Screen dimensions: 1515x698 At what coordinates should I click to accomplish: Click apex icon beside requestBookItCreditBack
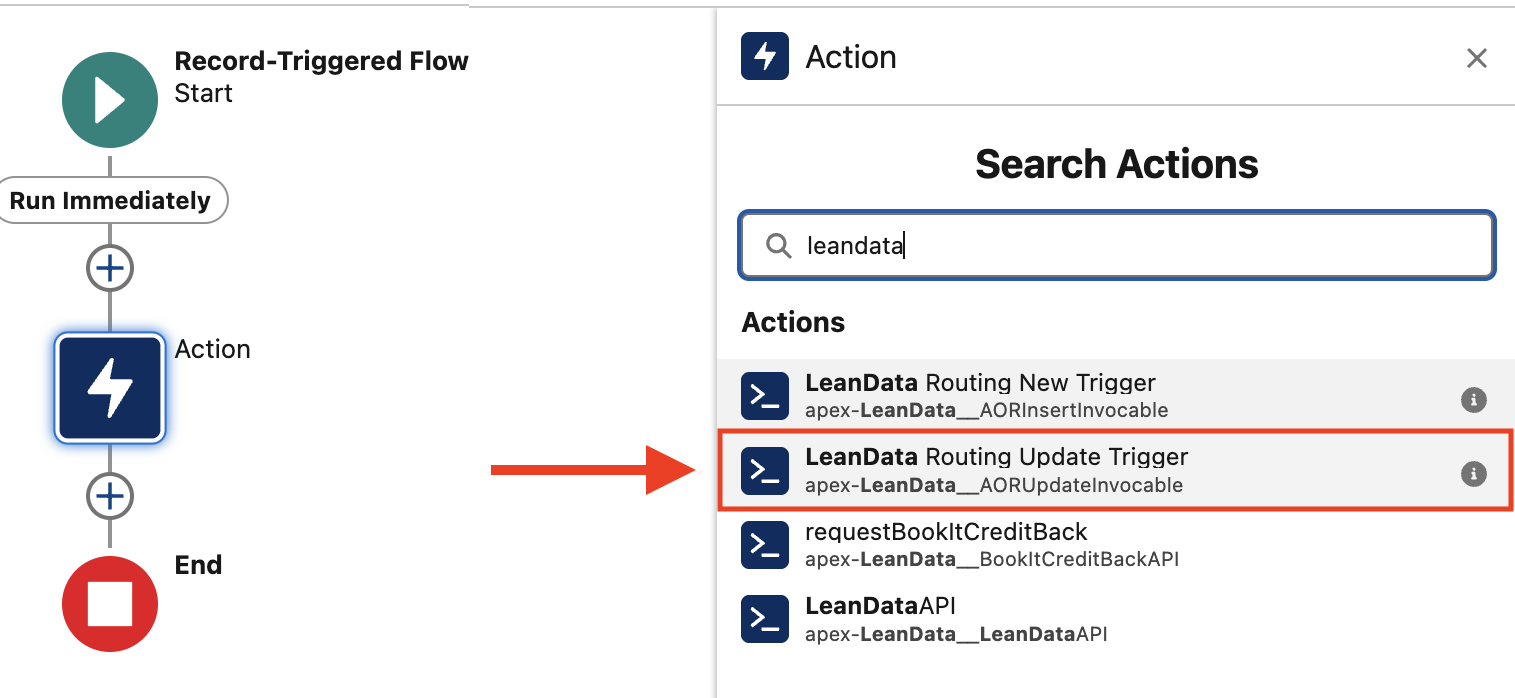pos(765,544)
